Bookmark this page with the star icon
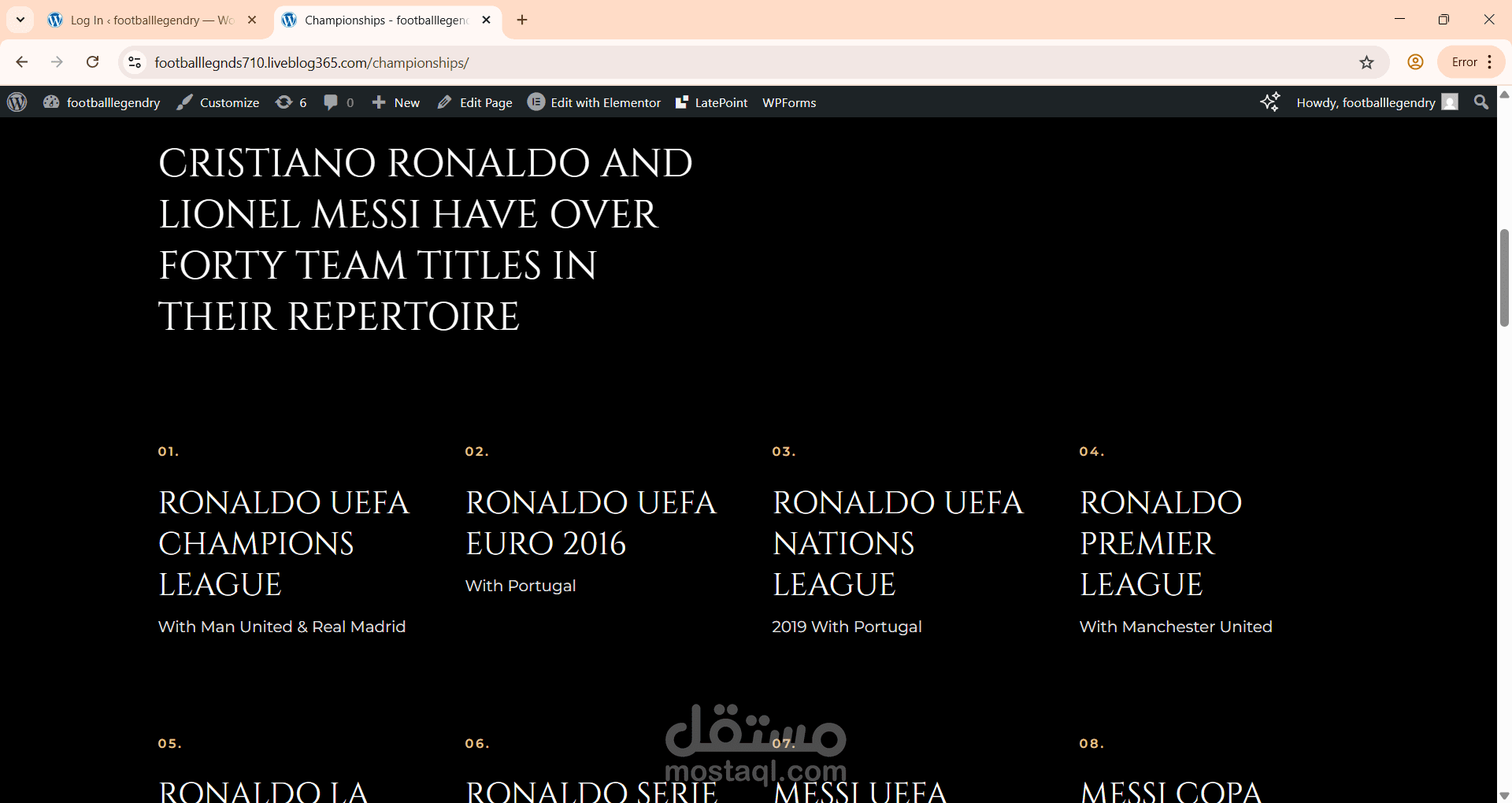This screenshot has height=803, width=1512. click(x=1367, y=62)
